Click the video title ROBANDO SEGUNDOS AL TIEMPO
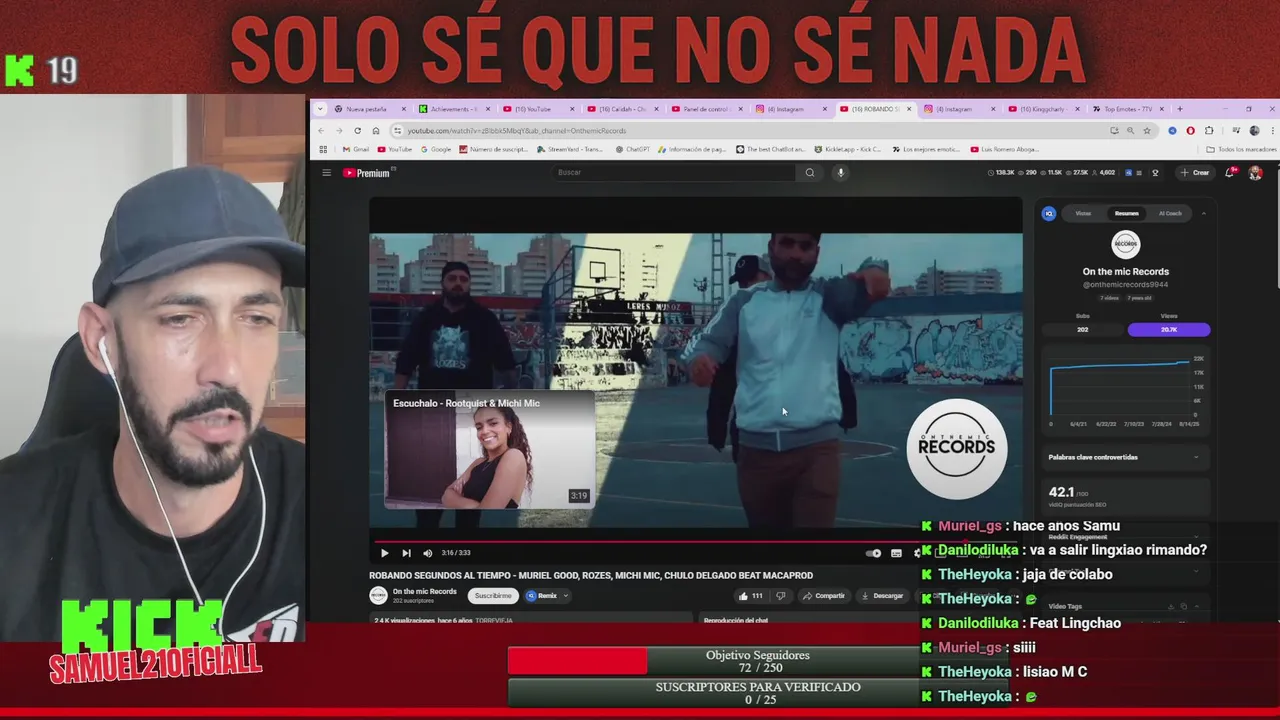Screen dimensions: 1280x720 point(591,575)
